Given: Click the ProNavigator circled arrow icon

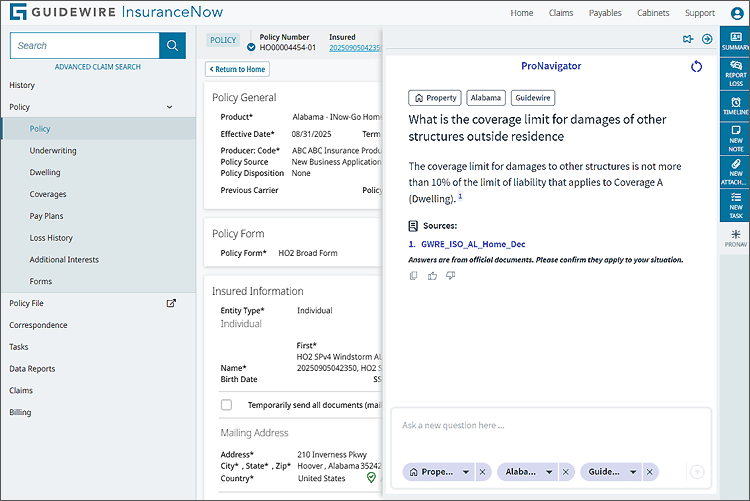Looking at the screenshot, I should point(707,39).
